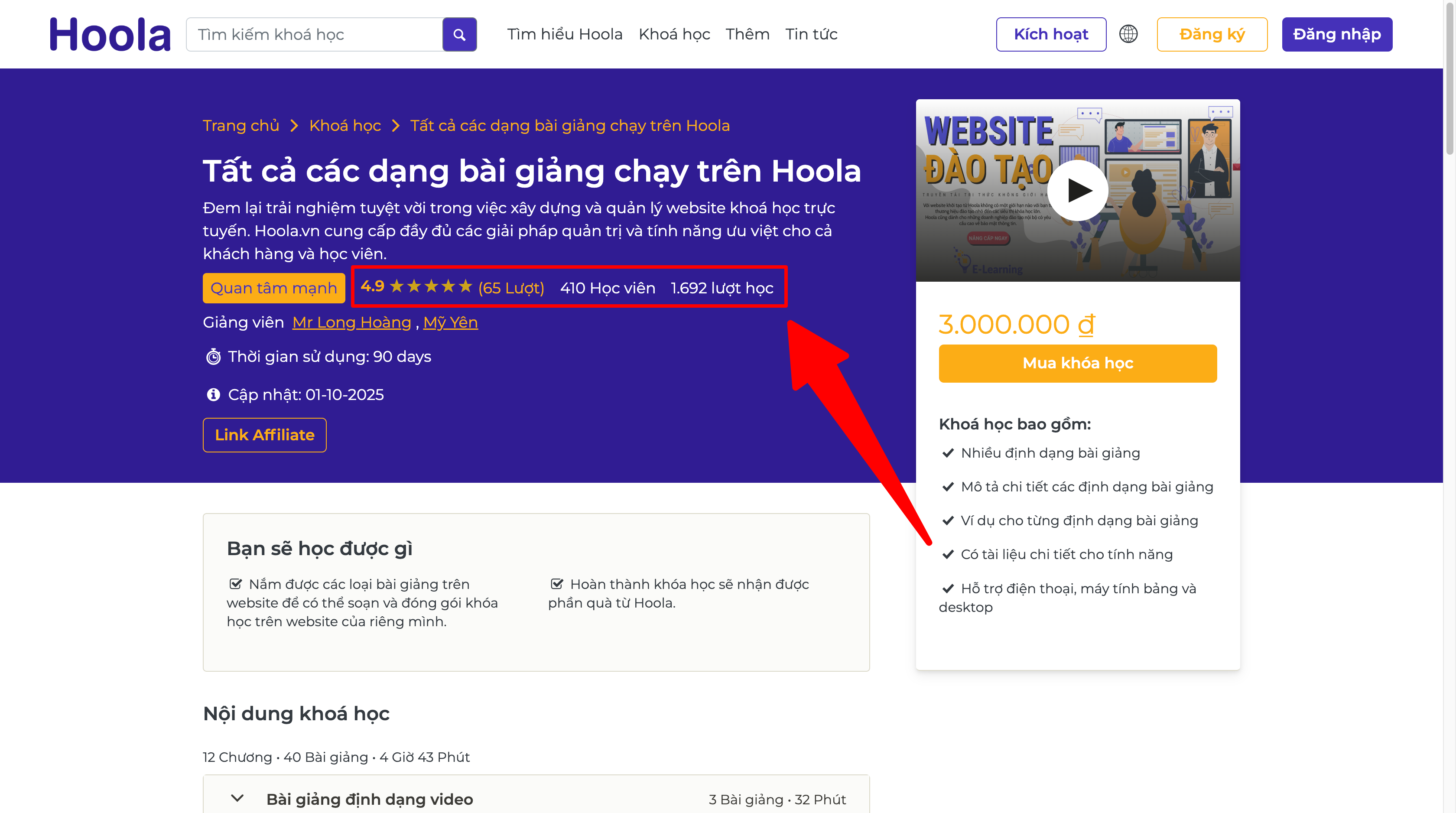Image resolution: width=1456 pixels, height=813 pixels.
Task: Click the stopwatch icon beside usage time
Action: [213, 357]
